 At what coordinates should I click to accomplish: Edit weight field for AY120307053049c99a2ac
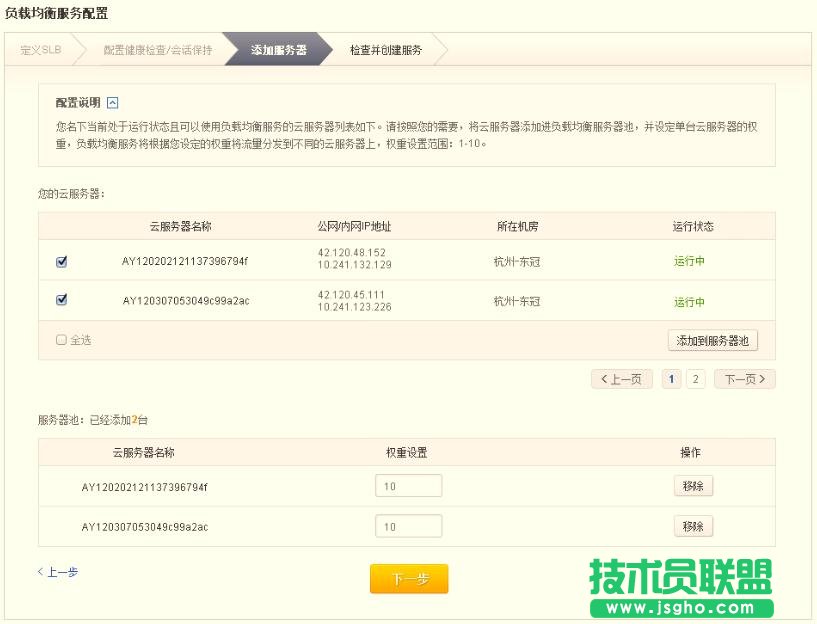(408, 527)
